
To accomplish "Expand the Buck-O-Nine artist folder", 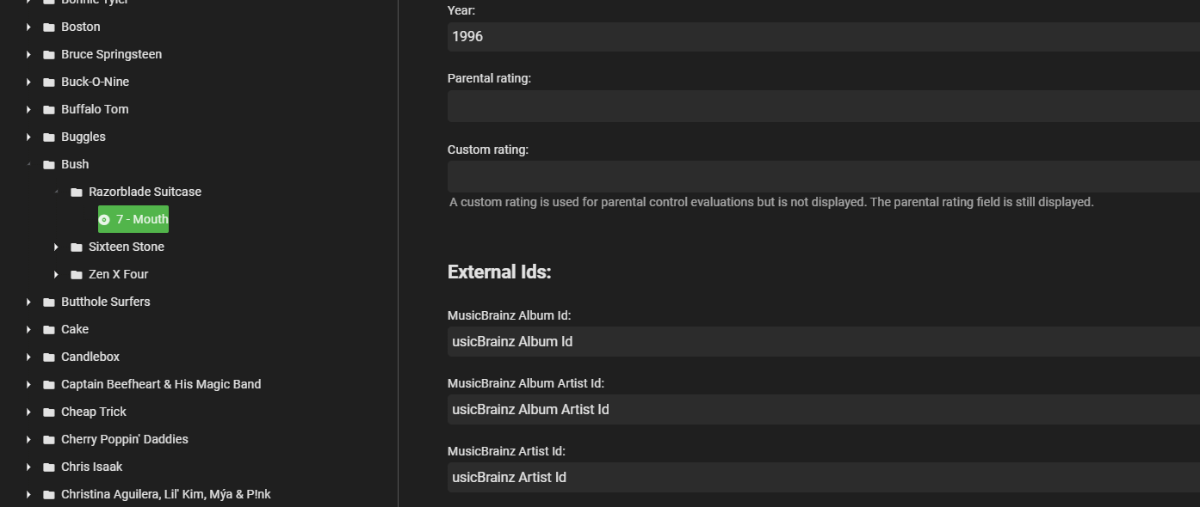I will 29,82.
